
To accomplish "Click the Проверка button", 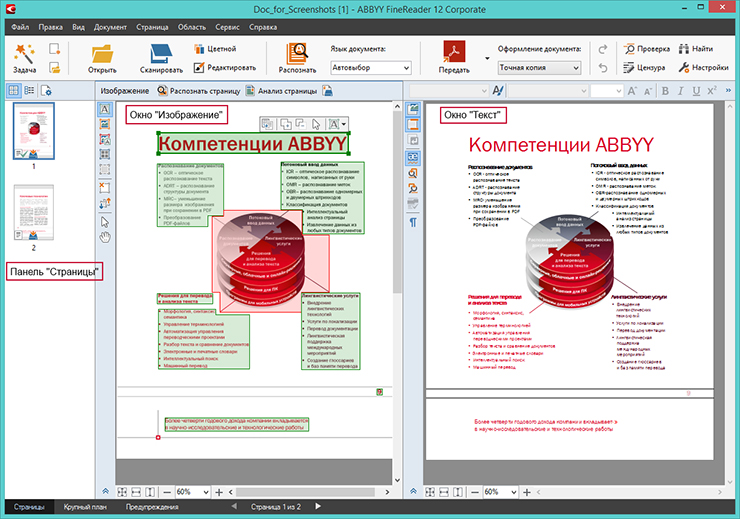I will point(647,49).
